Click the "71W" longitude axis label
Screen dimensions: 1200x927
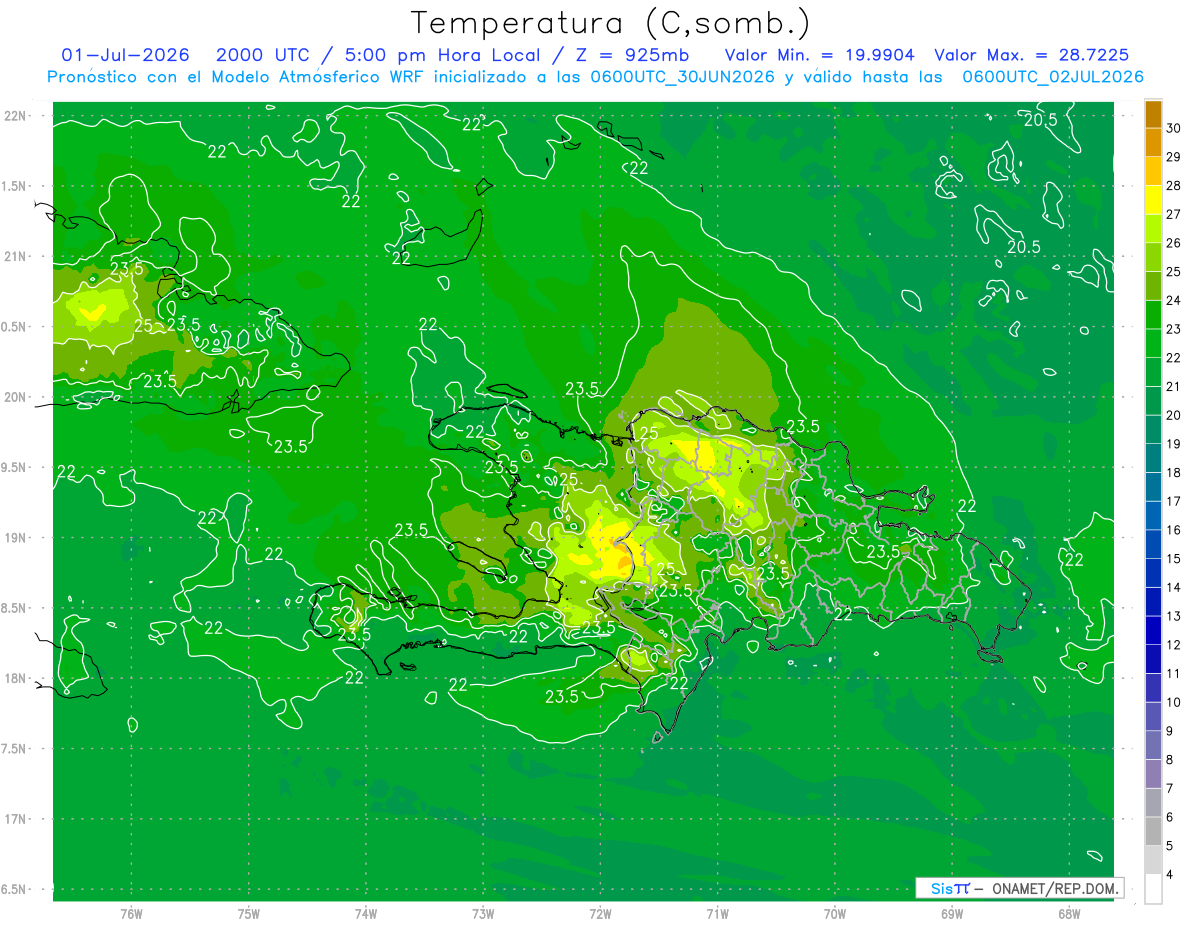click(x=717, y=914)
